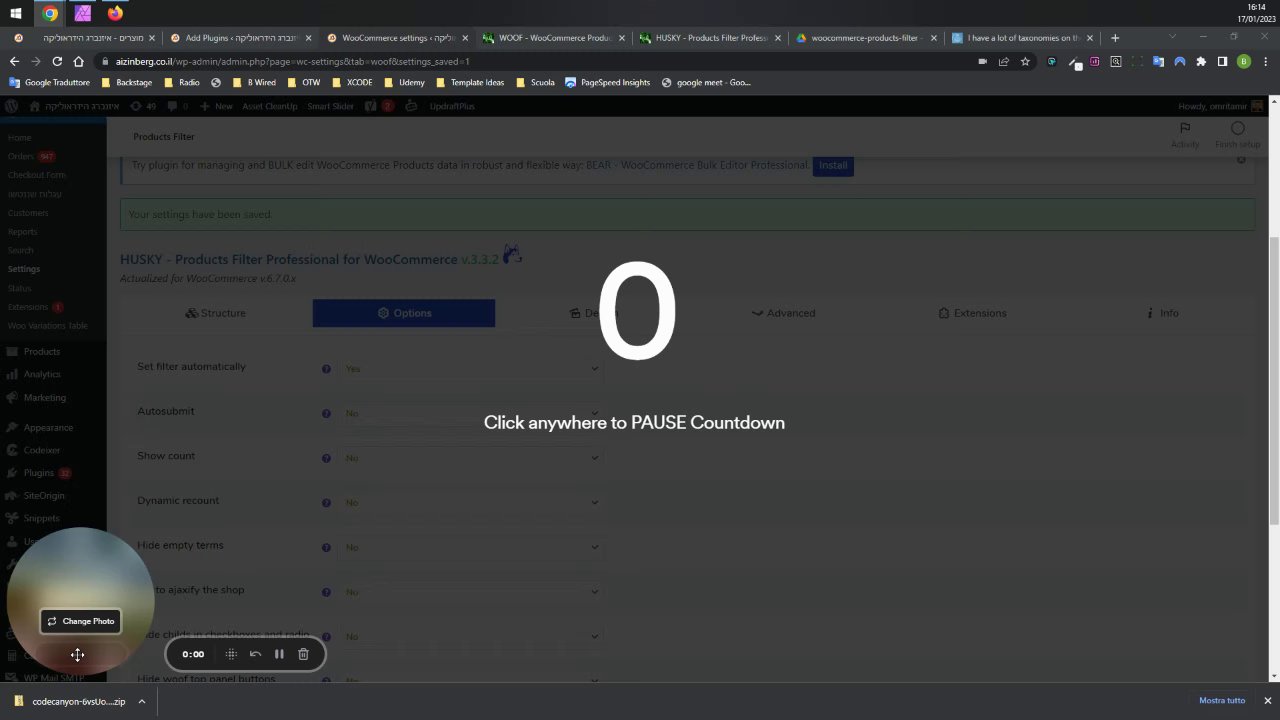Open the codecanyon zip downloaded file
This screenshot has width=1280, height=720.
(x=70, y=701)
